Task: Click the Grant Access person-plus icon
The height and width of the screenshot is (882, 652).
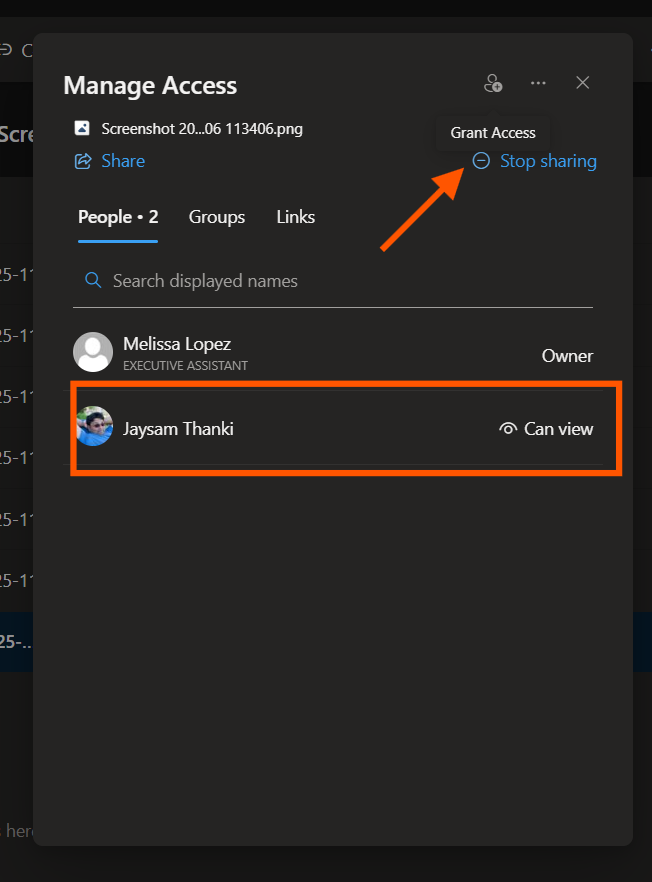Action: point(492,84)
